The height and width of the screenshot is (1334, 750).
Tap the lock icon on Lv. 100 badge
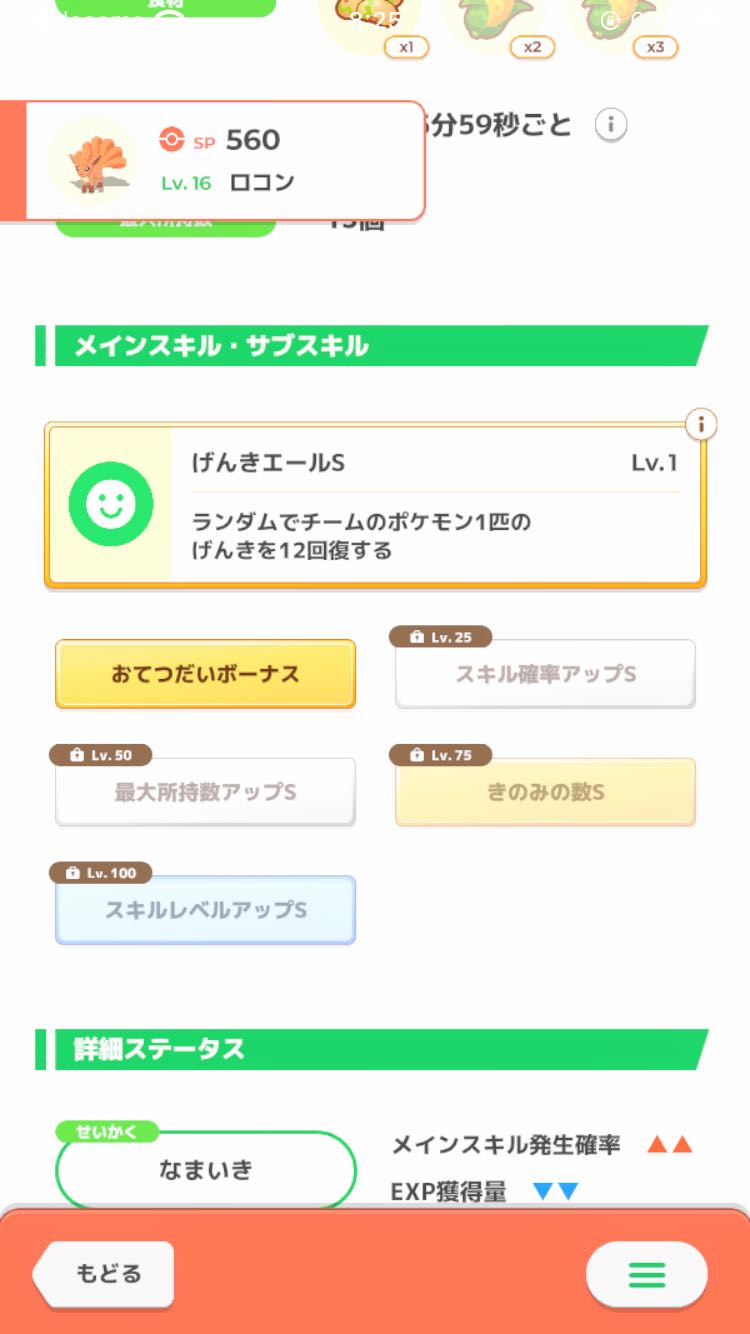click(x=72, y=873)
